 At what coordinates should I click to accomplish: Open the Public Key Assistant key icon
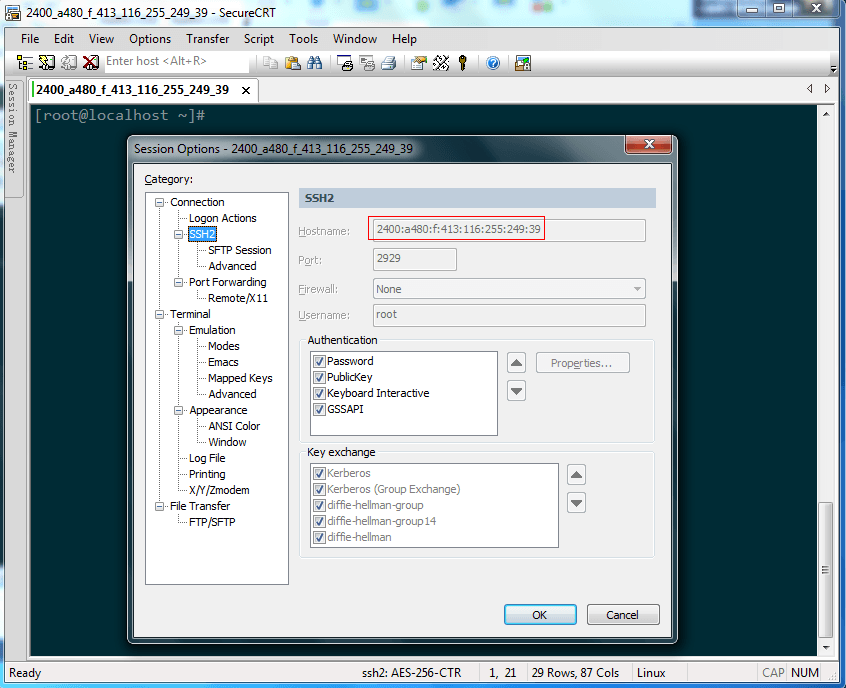(x=463, y=62)
